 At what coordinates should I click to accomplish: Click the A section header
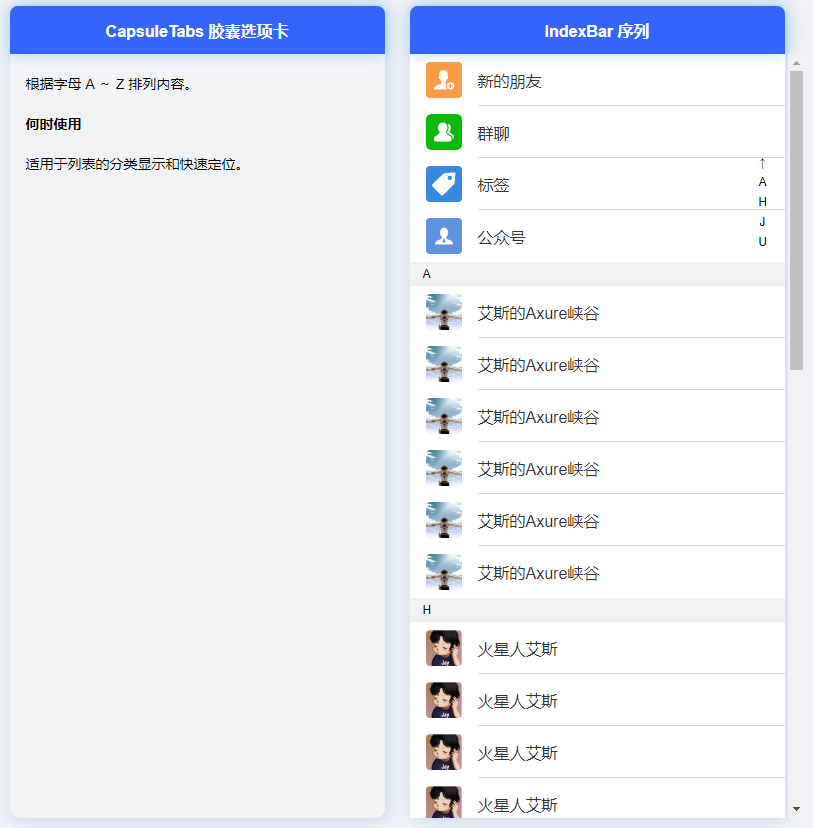597,274
